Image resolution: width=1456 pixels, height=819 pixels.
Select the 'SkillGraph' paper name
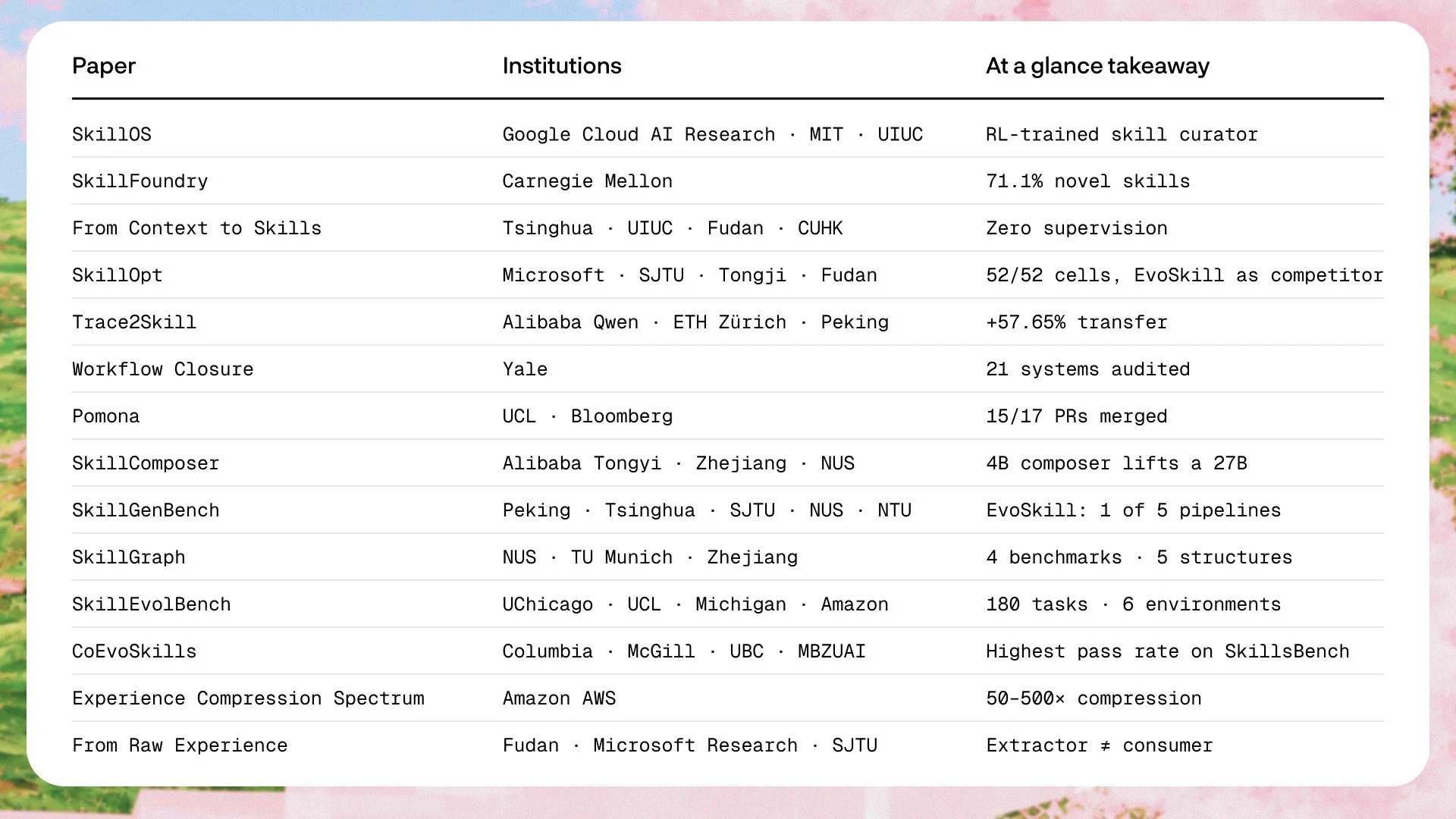(128, 557)
